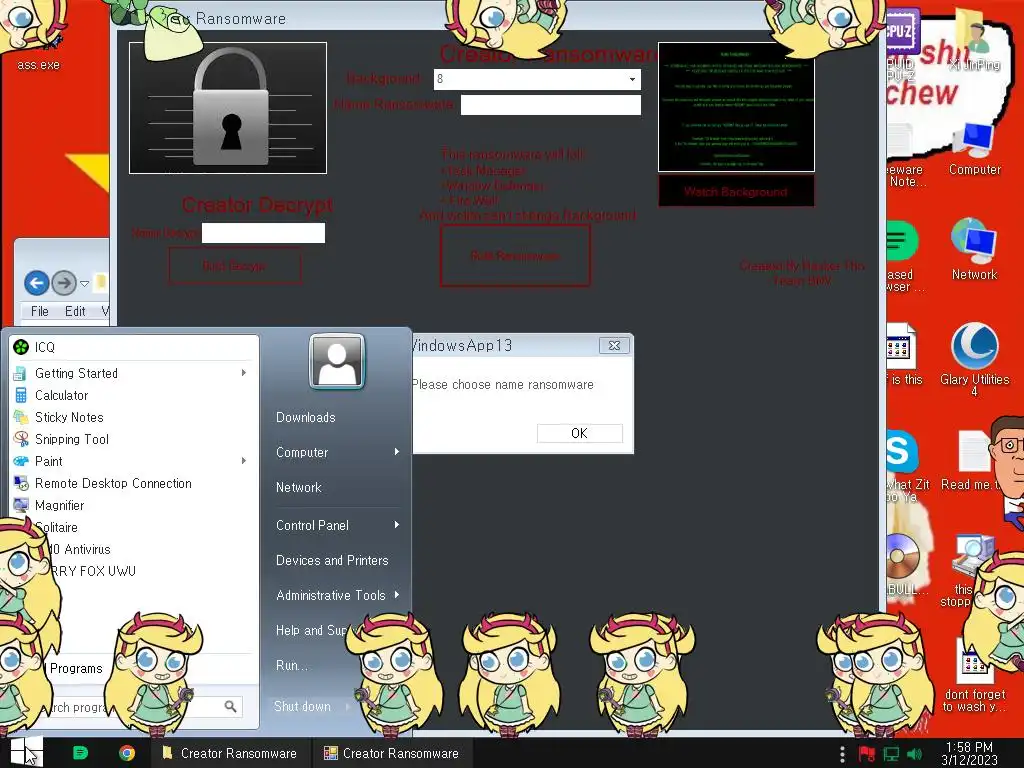Select the Computer desktop icon

click(974, 149)
